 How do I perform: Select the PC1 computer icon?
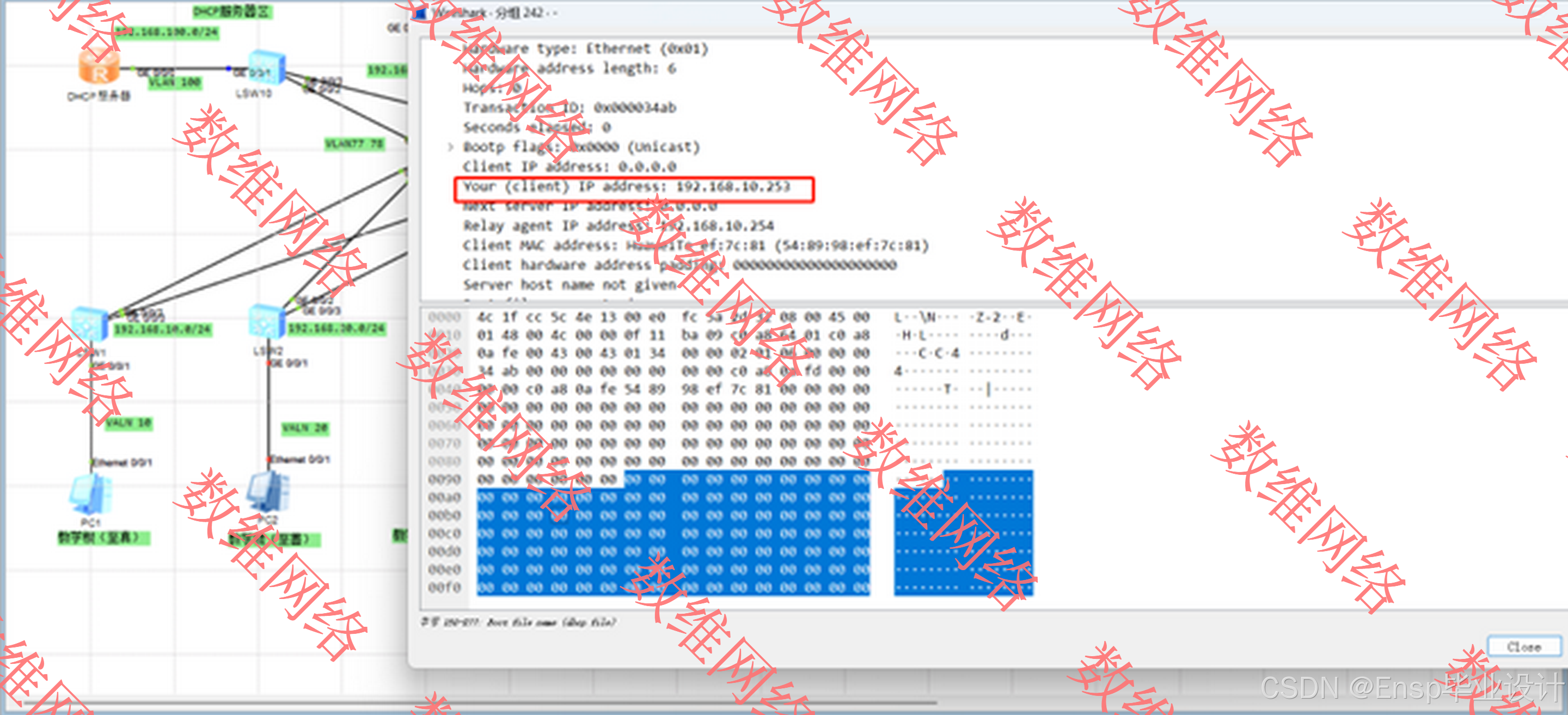coord(90,494)
